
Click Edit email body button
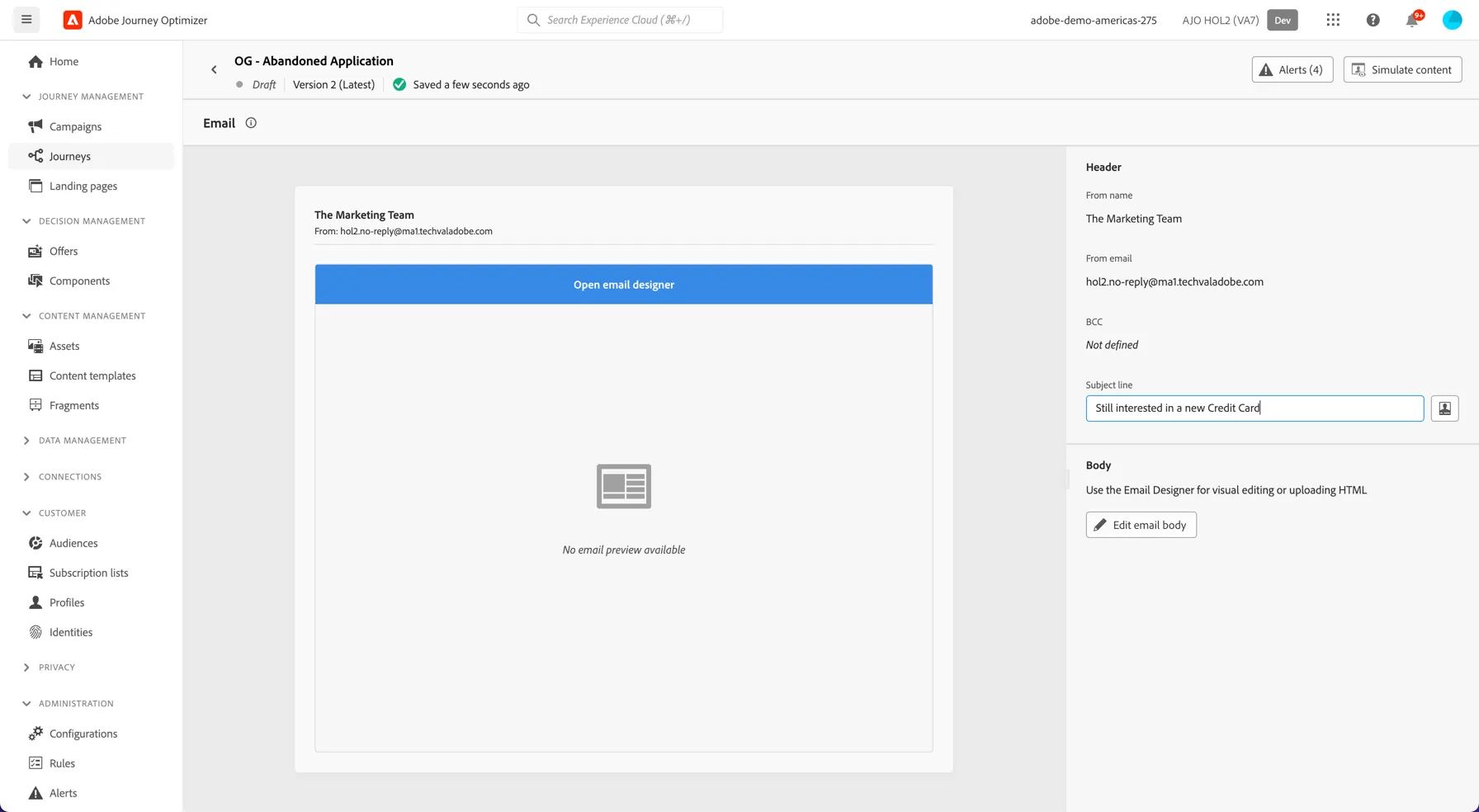click(x=1141, y=525)
